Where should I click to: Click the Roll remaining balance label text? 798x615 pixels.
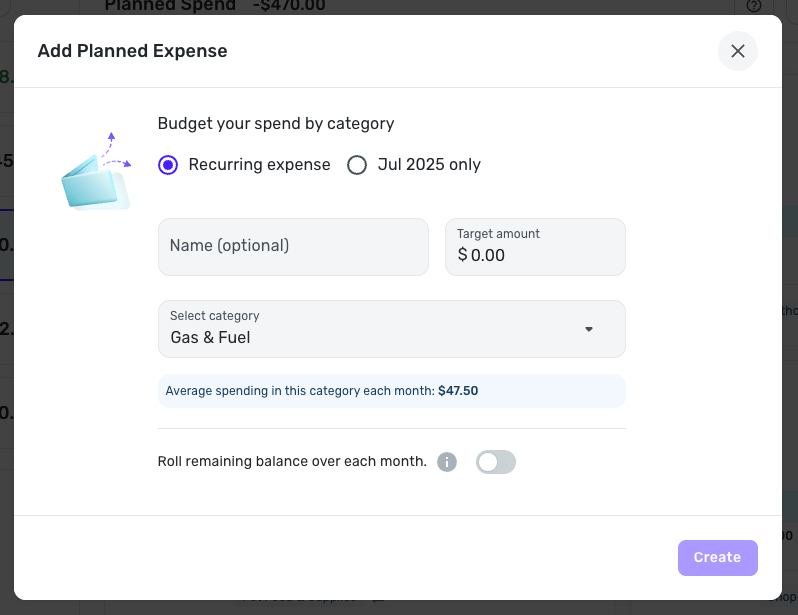coord(292,462)
